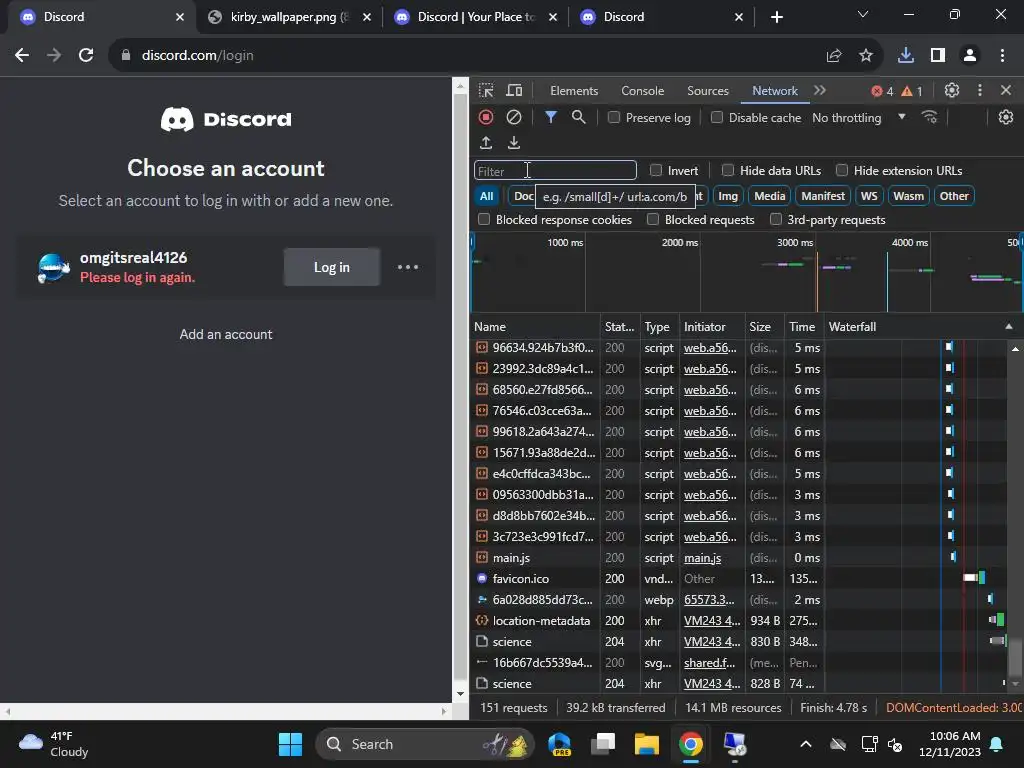Click Add an account link
1024x768 pixels.
point(226,334)
